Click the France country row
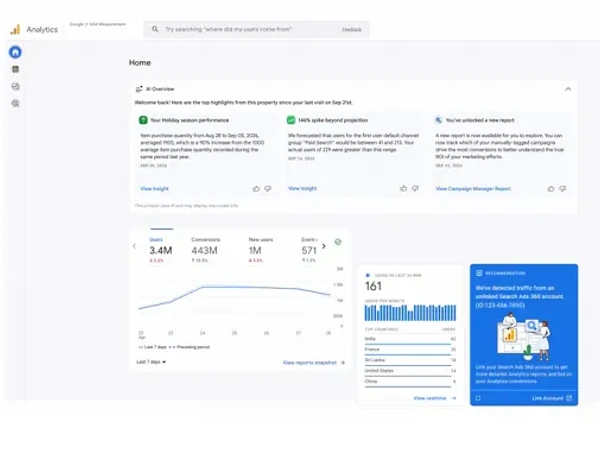This screenshot has height=450, width=600. (410, 350)
